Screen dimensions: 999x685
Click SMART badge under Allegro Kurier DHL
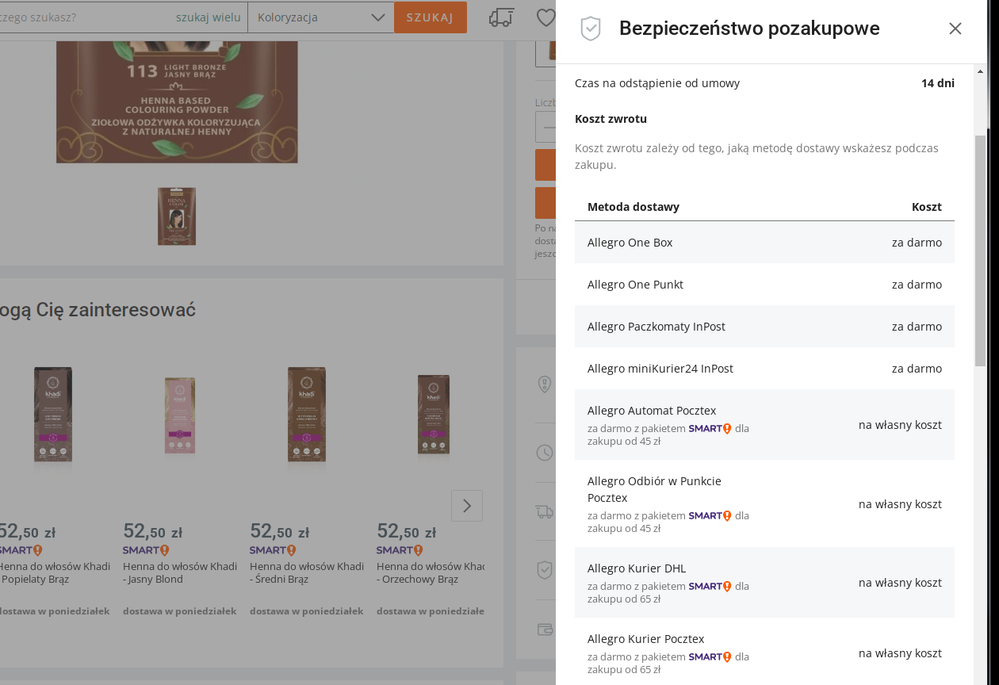[x=710, y=587]
